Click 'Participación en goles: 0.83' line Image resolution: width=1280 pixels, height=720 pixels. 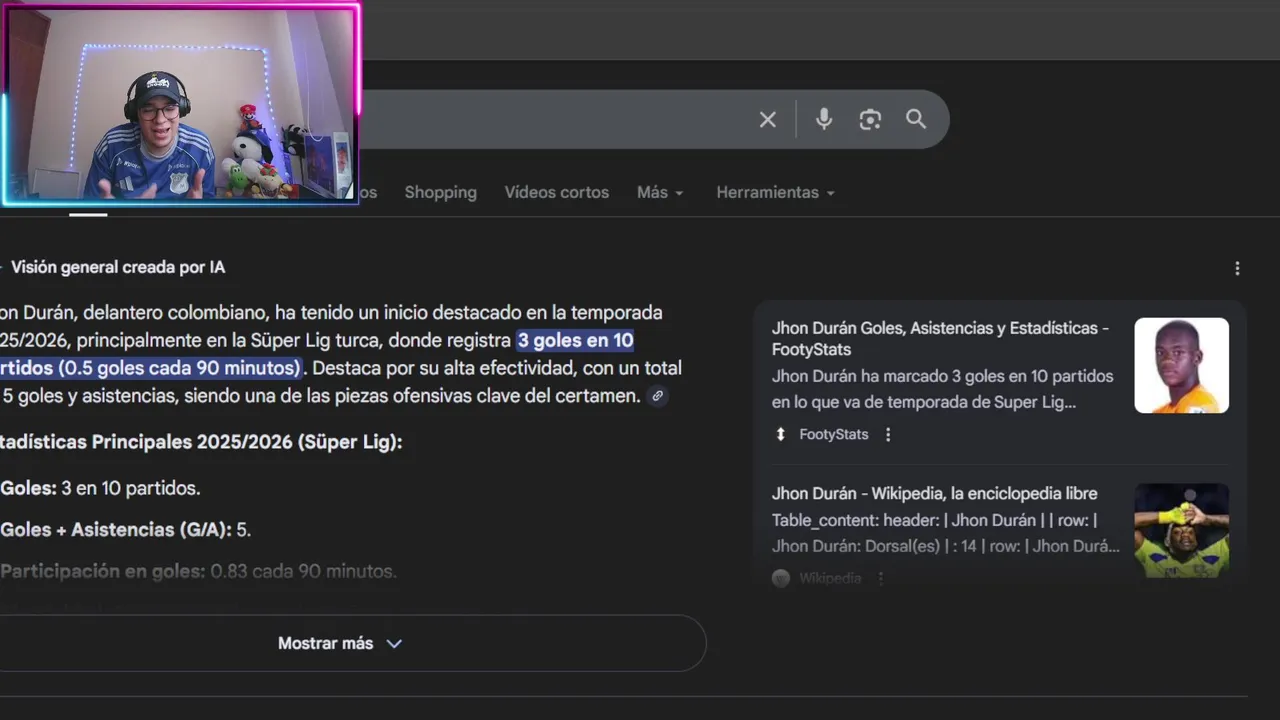(198, 571)
